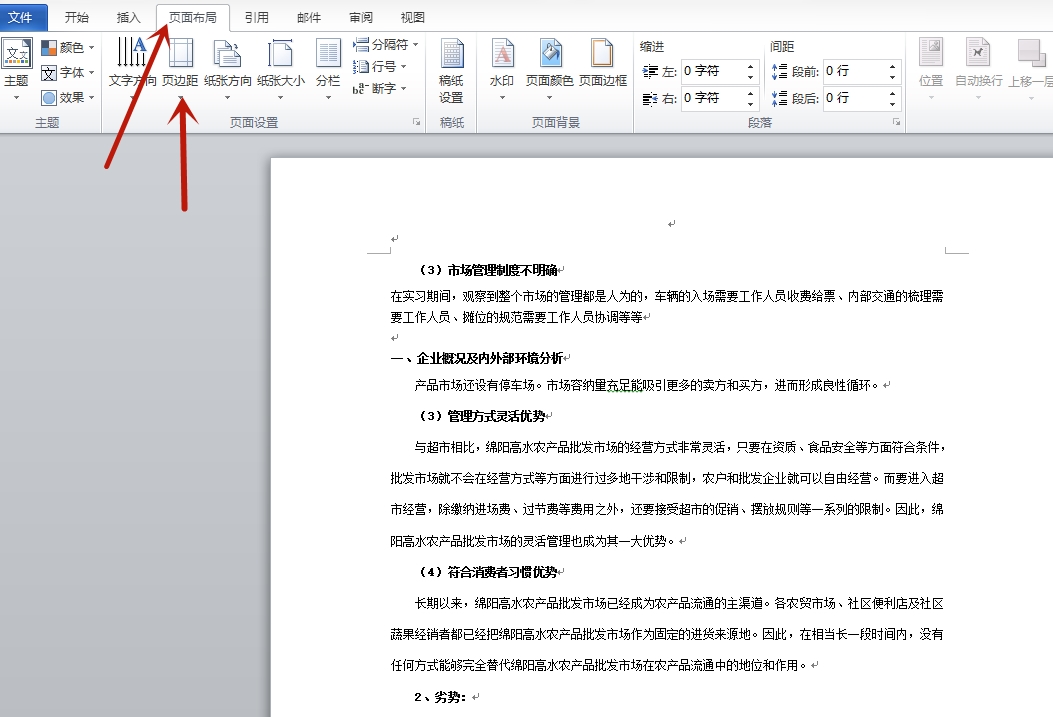Open the 邮件 tab
The height and width of the screenshot is (717, 1053).
(x=309, y=17)
